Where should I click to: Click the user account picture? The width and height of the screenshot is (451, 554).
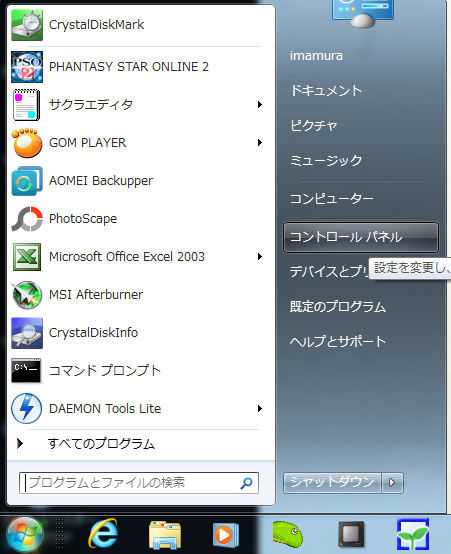pos(363,13)
